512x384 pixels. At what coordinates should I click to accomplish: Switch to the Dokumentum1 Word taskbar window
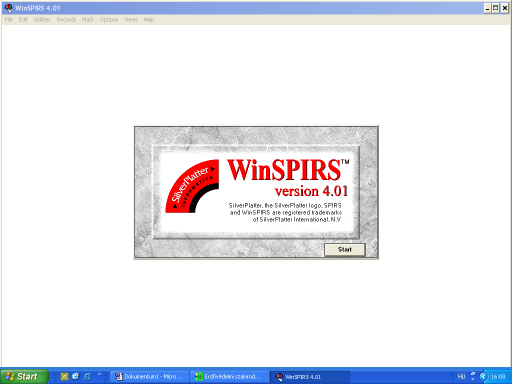click(149, 377)
